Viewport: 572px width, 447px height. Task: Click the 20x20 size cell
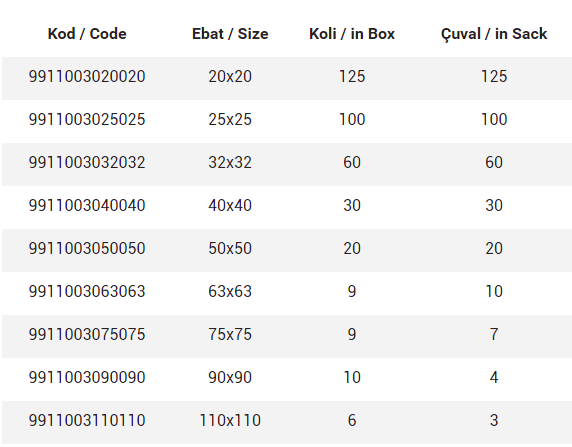click(230, 77)
